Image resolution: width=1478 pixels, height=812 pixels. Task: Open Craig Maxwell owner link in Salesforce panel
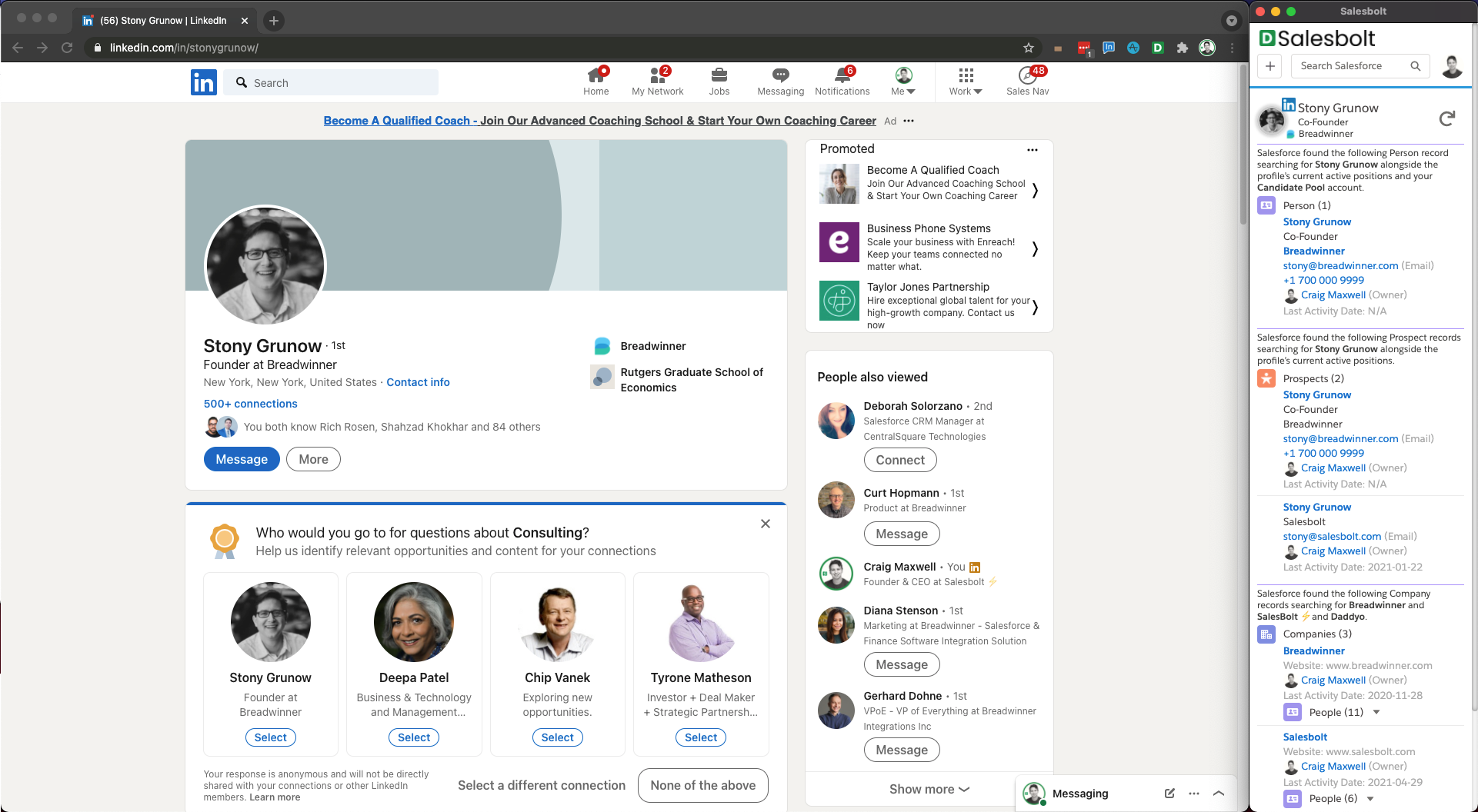pos(1333,295)
